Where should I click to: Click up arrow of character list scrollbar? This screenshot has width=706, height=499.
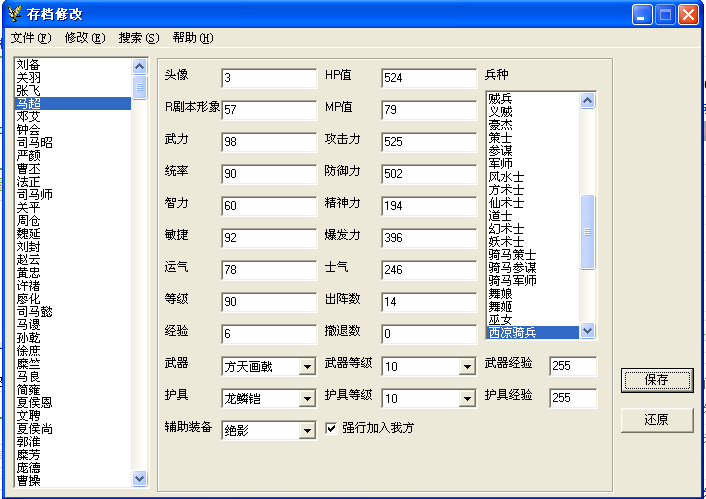click(x=140, y=67)
